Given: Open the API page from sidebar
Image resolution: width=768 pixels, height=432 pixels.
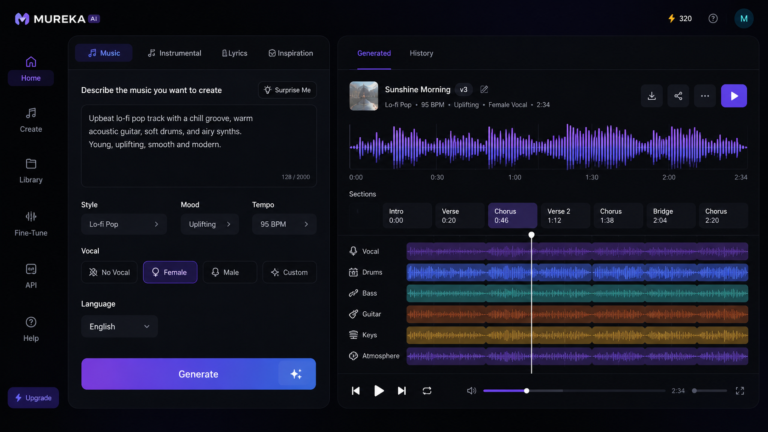Looking at the screenshot, I should click(x=31, y=276).
